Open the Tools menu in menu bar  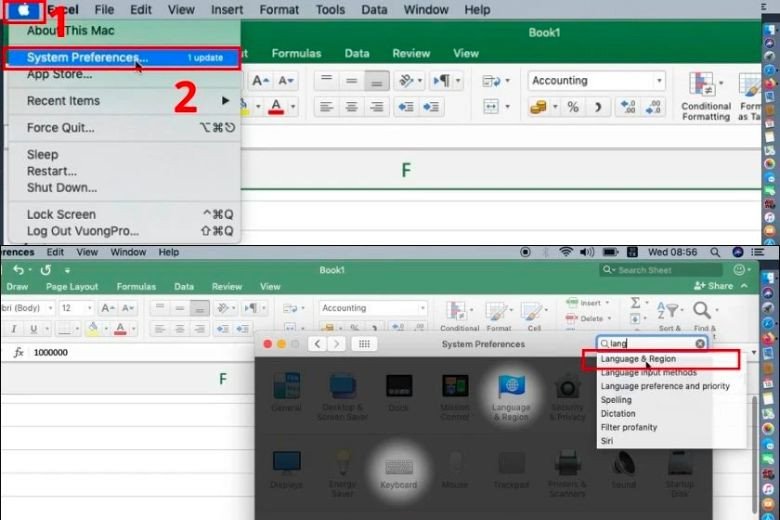click(330, 10)
